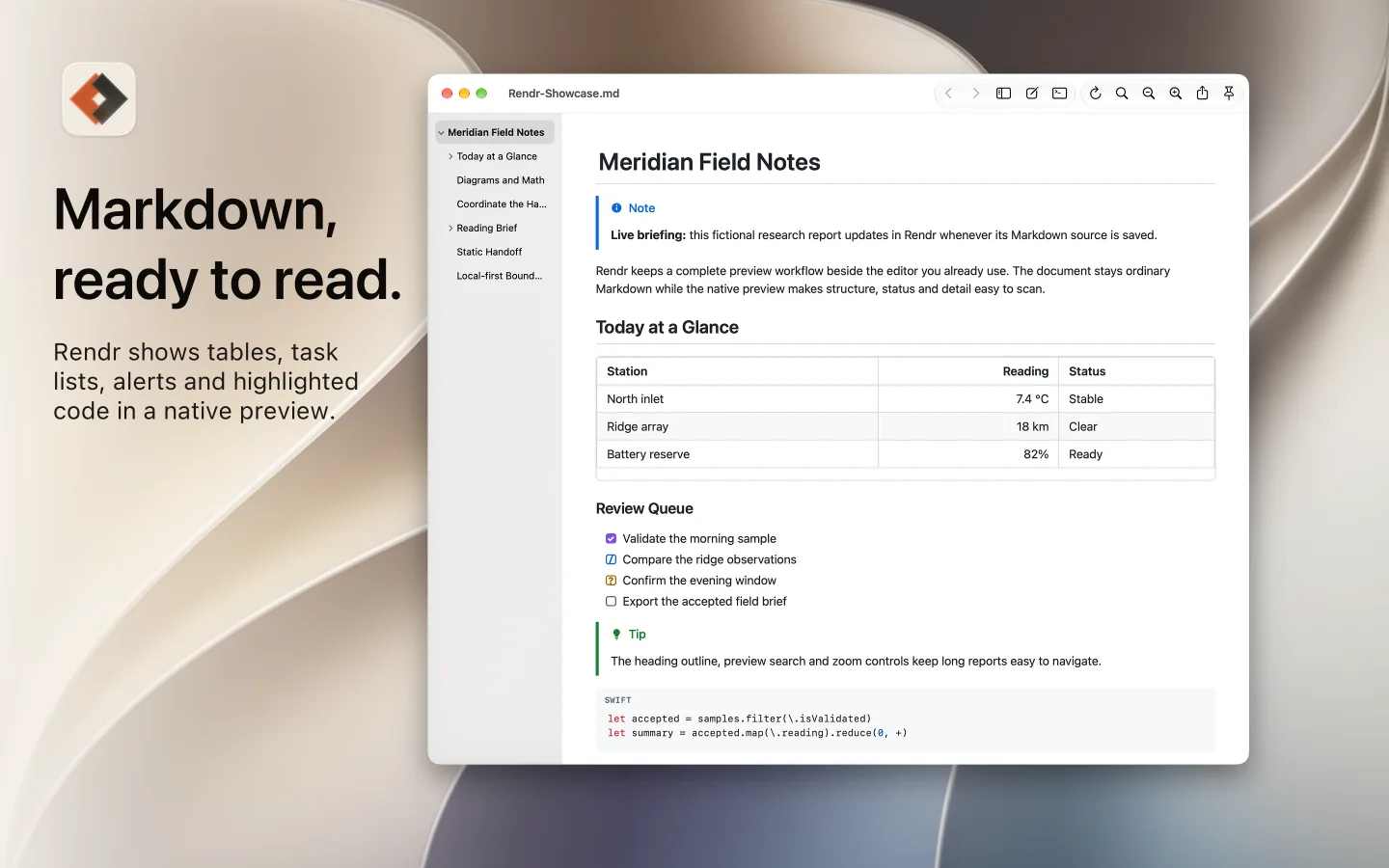The image size is (1389, 868).
Task: Expand the 'Today at a Glance' outline chevron
Action: pyautogui.click(x=450, y=156)
